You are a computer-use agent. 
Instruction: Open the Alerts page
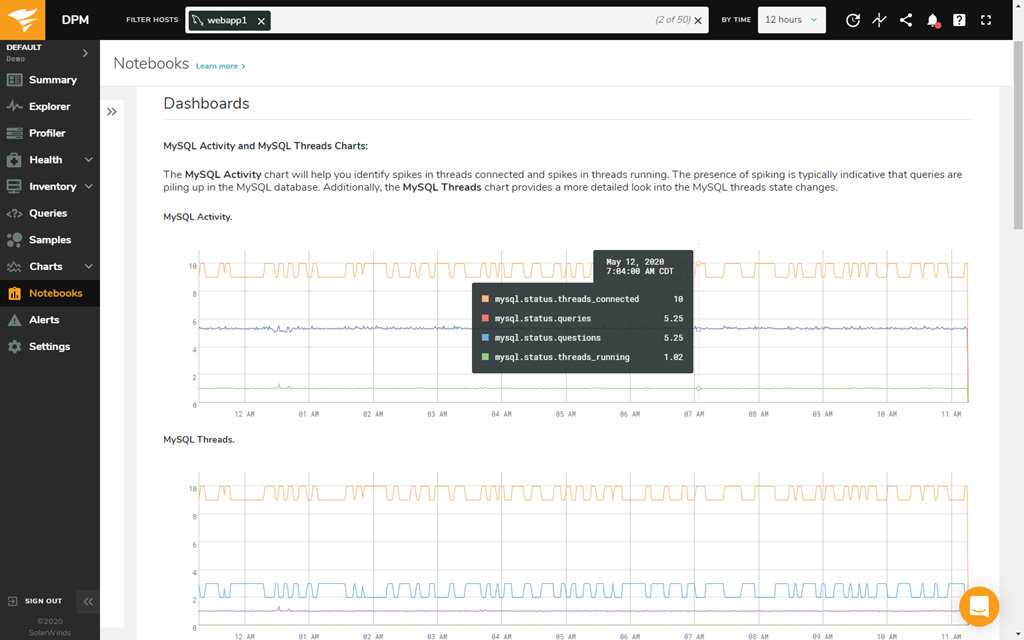44,320
